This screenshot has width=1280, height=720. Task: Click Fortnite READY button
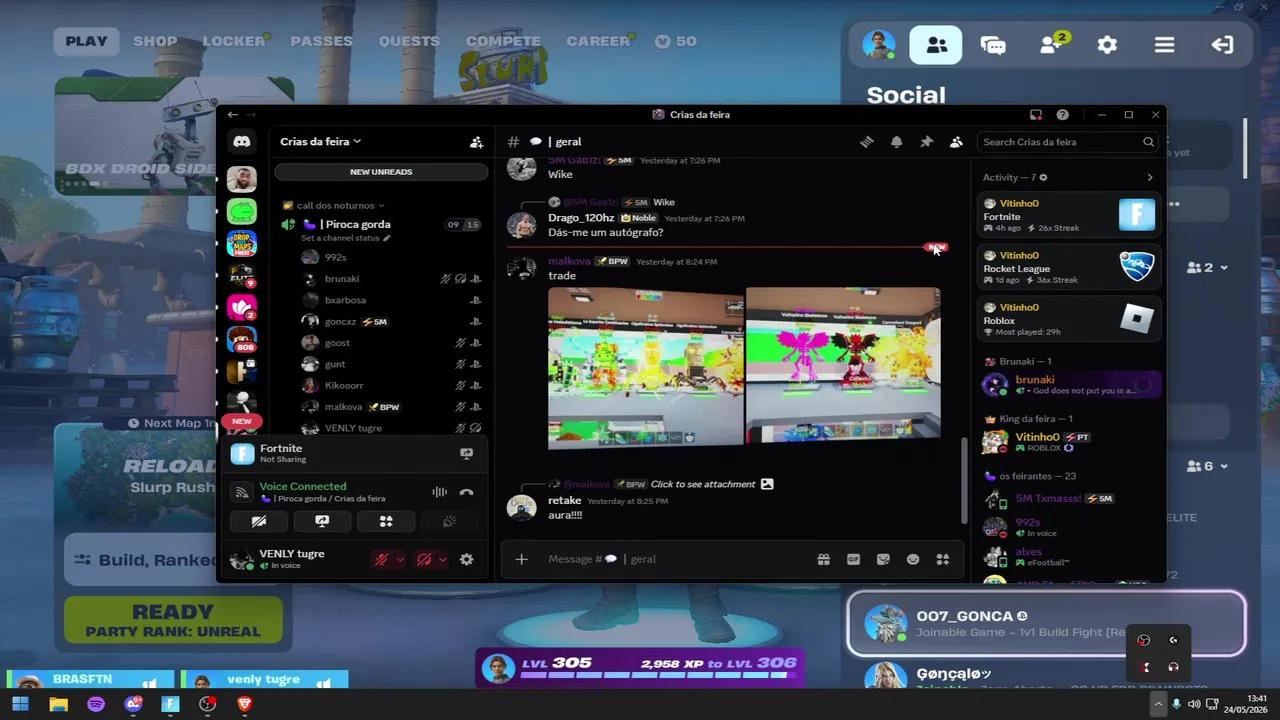click(x=173, y=620)
